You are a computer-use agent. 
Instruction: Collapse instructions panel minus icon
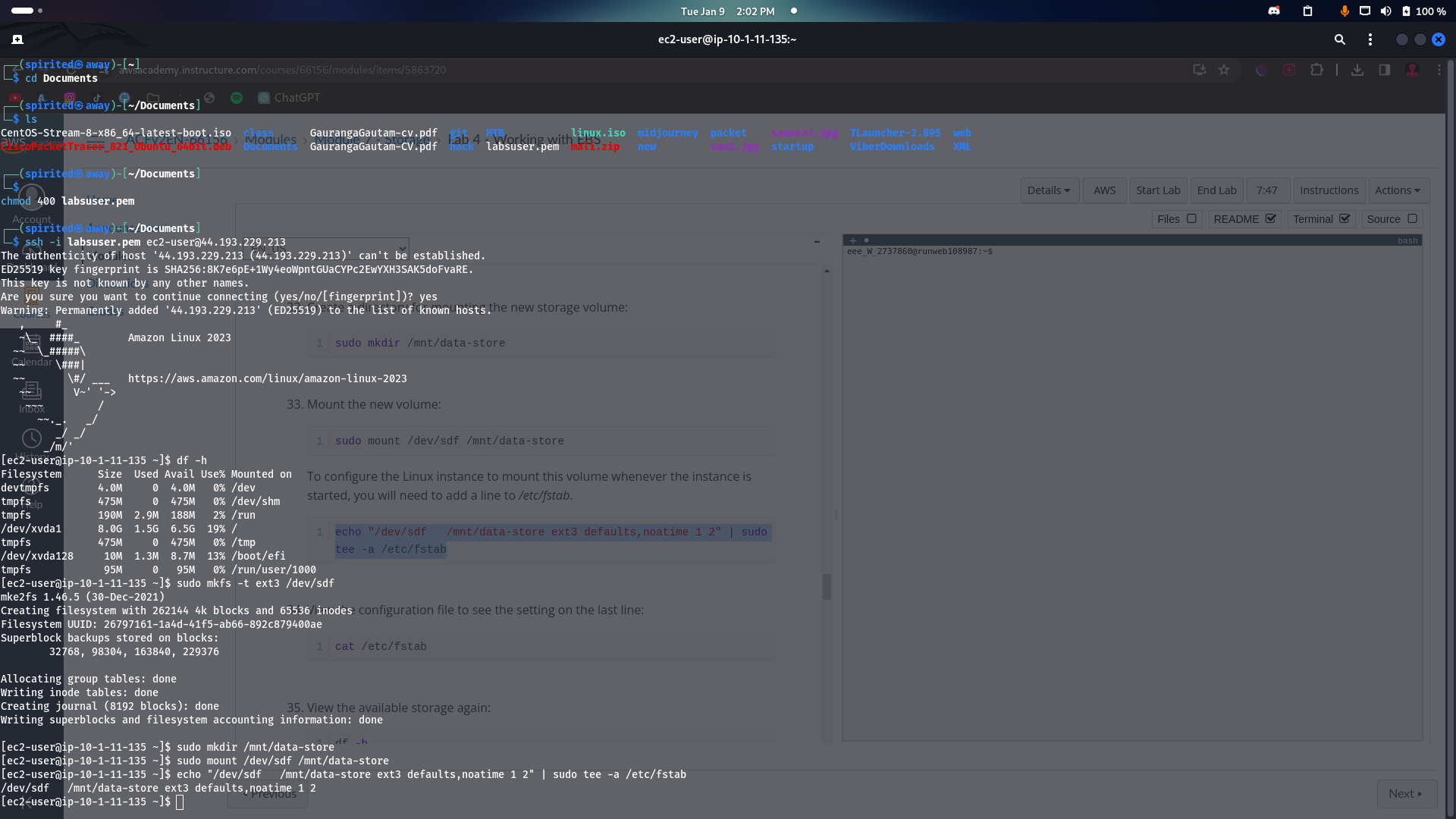817,242
